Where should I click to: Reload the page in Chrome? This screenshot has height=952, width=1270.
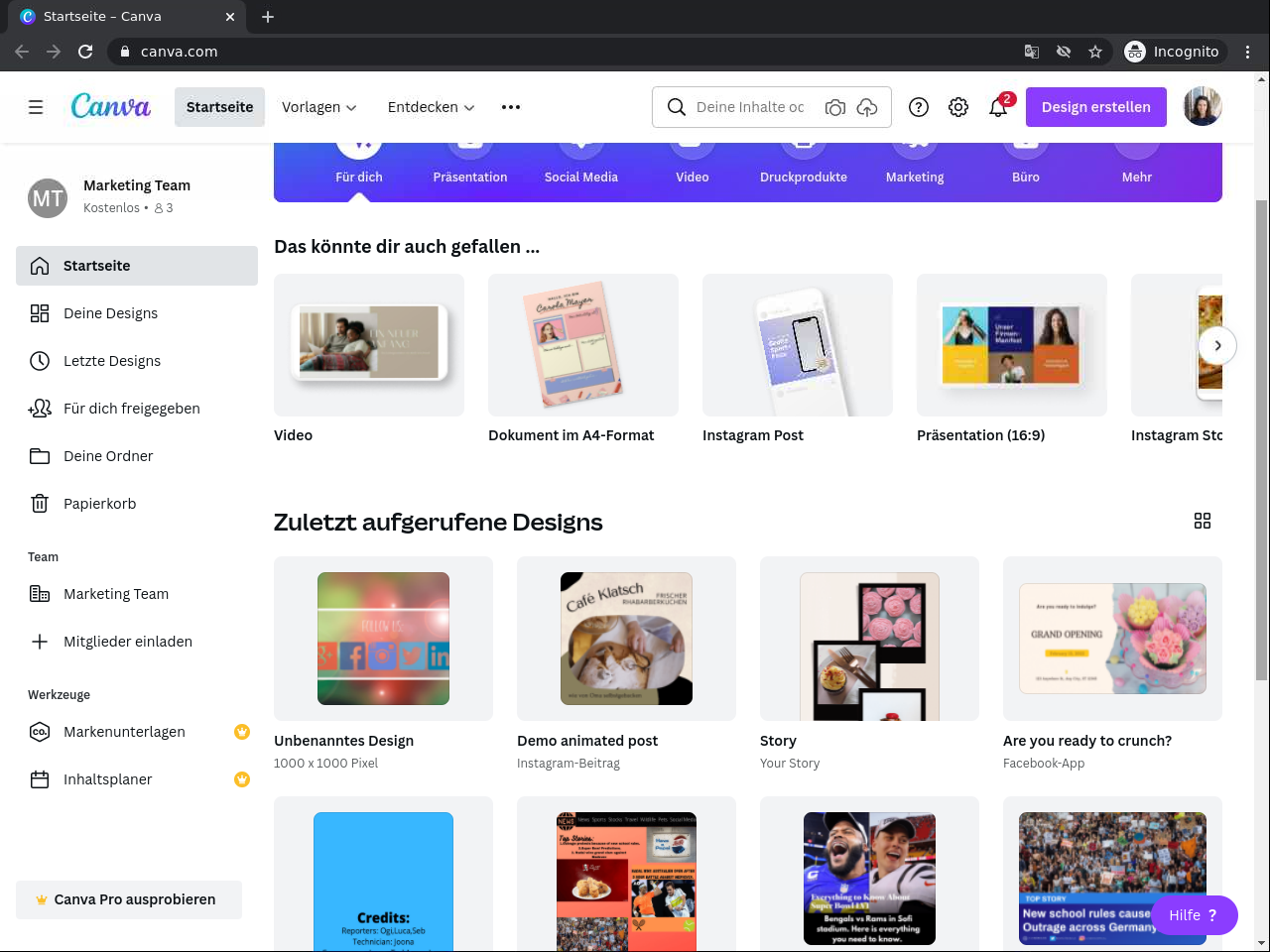tap(85, 52)
